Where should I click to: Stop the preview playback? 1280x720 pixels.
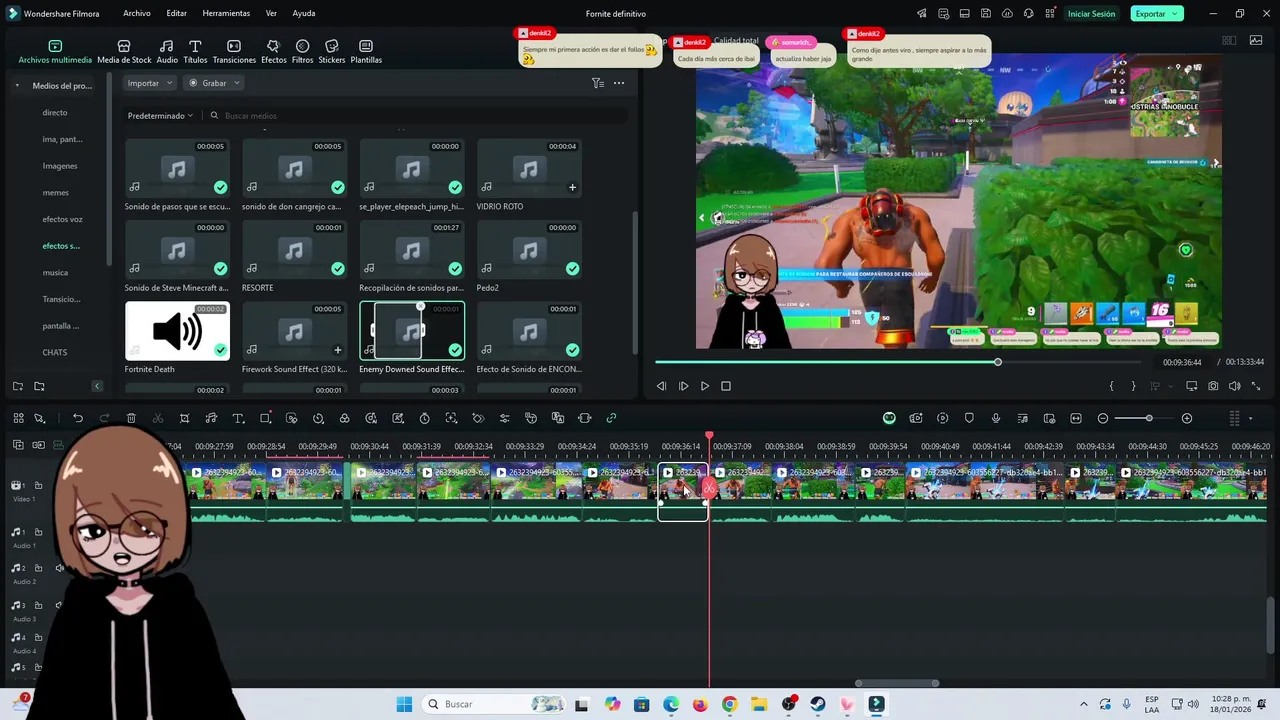tap(726, 386)
